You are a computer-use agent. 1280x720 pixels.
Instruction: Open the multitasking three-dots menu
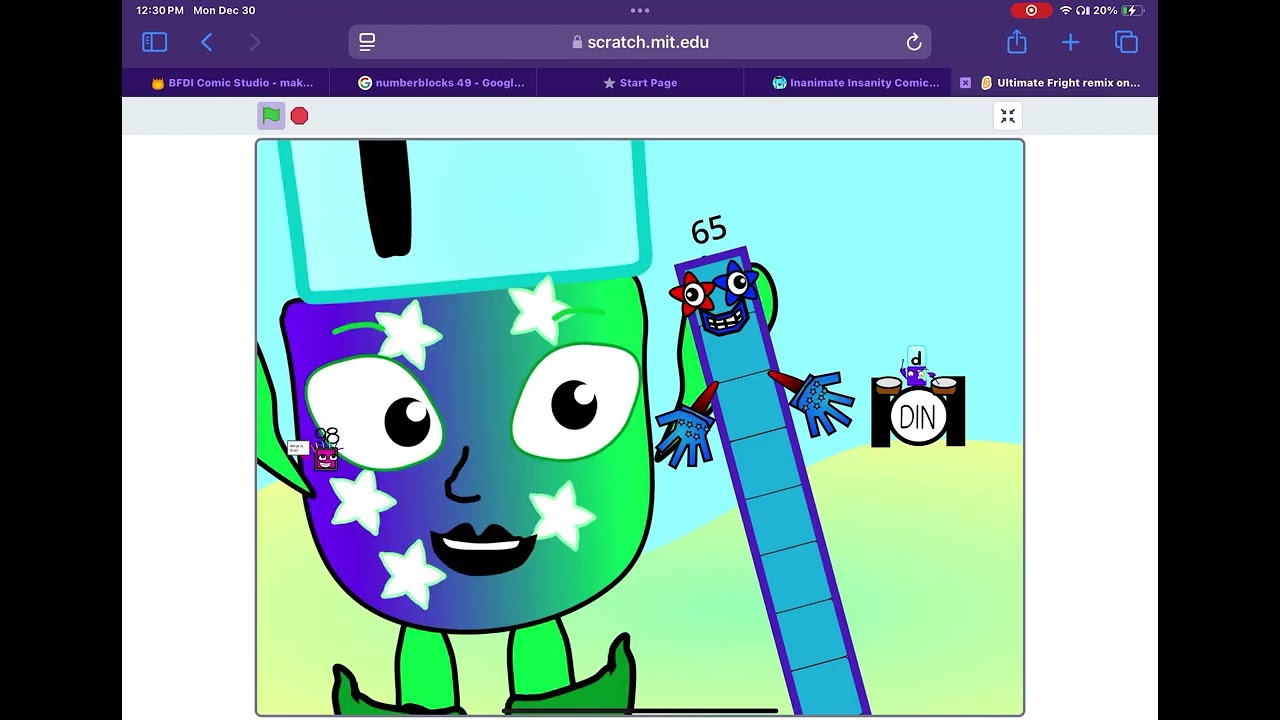[640, 10]
